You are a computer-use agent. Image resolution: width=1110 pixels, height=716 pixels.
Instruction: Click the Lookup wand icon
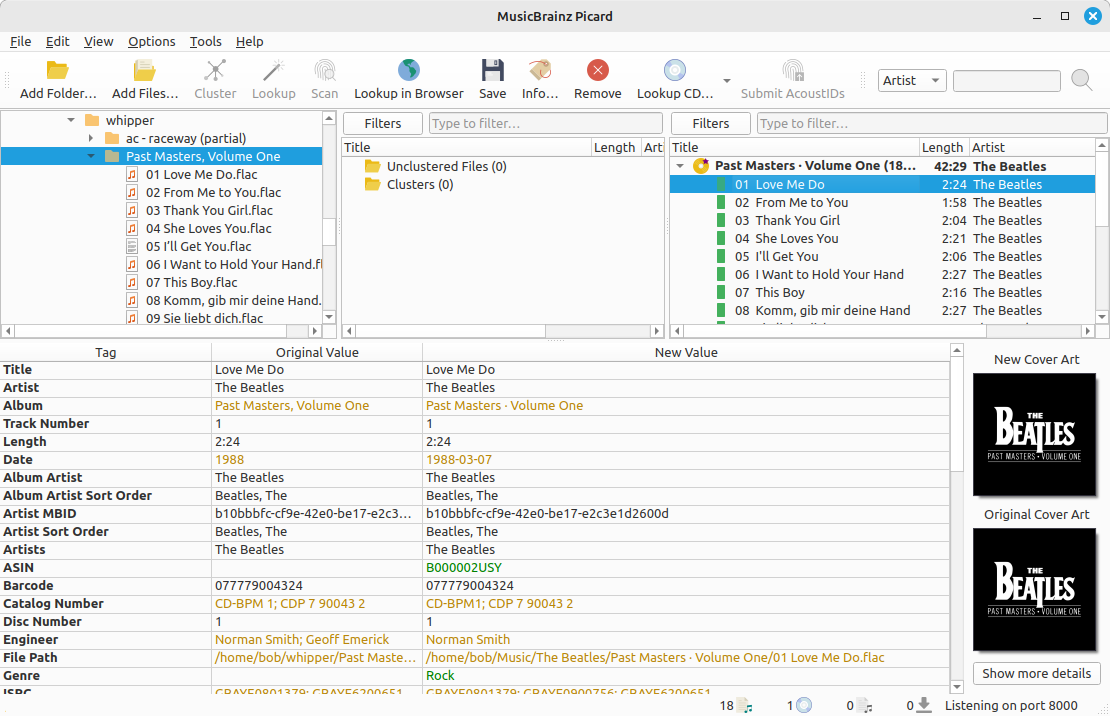click(273, 70)
